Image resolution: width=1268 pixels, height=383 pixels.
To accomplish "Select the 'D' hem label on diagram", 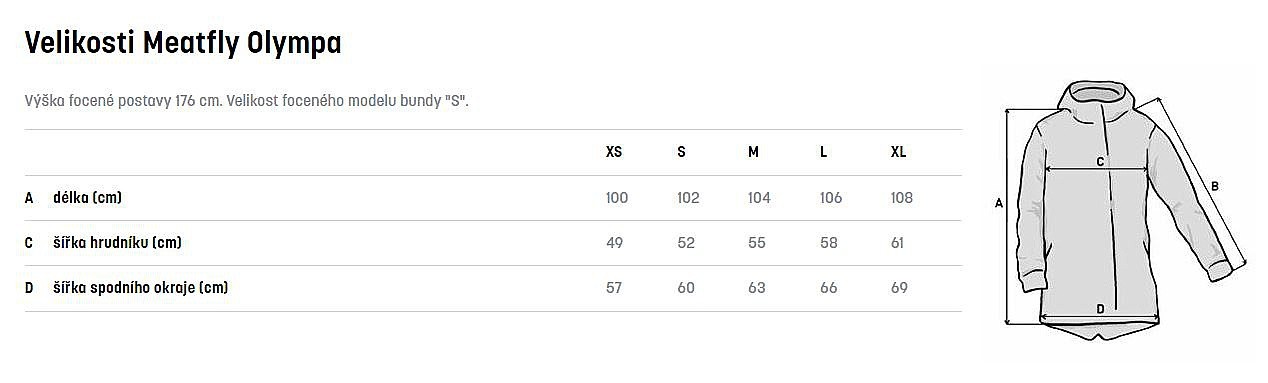I will click(1100, 309).
